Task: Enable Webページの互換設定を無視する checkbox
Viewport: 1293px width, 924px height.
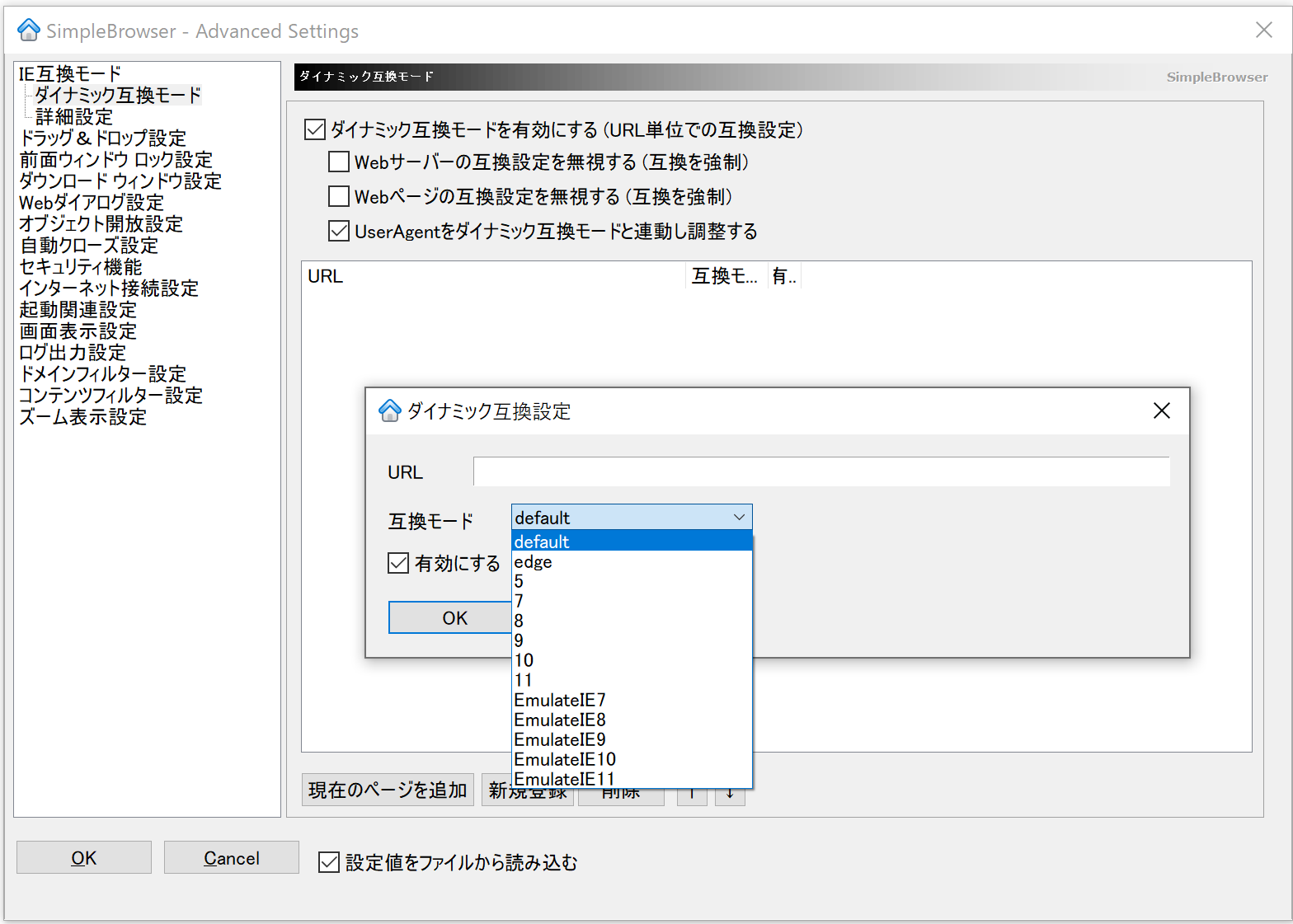Action: [339, 196]
